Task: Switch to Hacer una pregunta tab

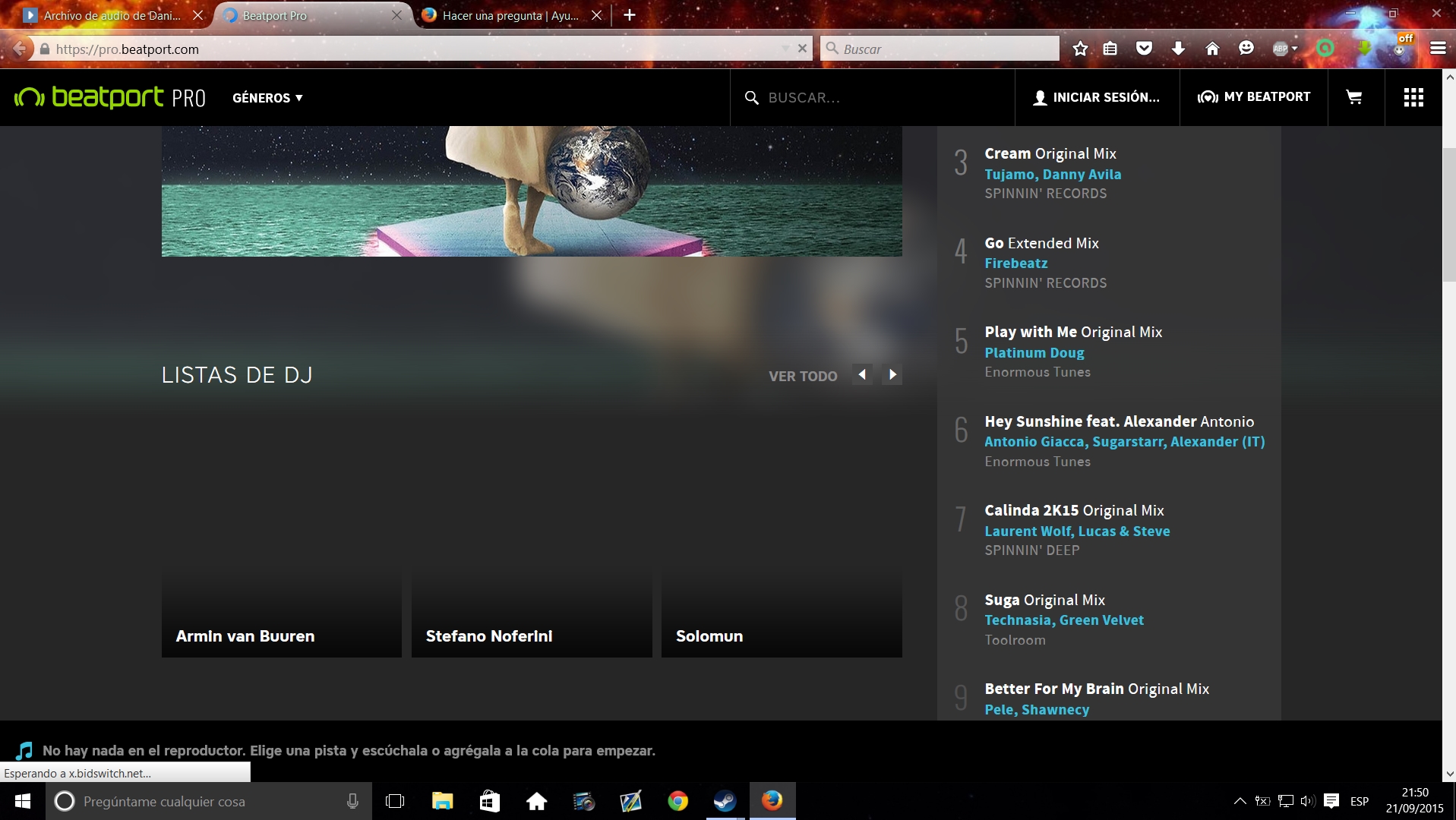Action: click(x=510, y=15)
